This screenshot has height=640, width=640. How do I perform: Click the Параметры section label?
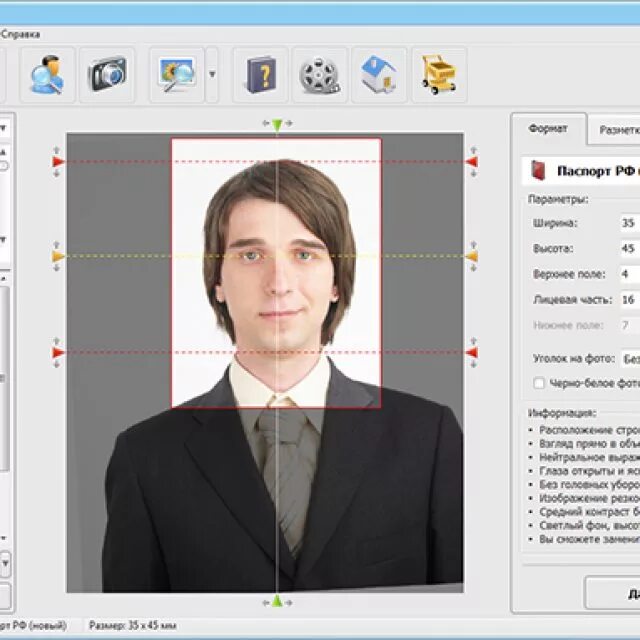tap(558, 200)
